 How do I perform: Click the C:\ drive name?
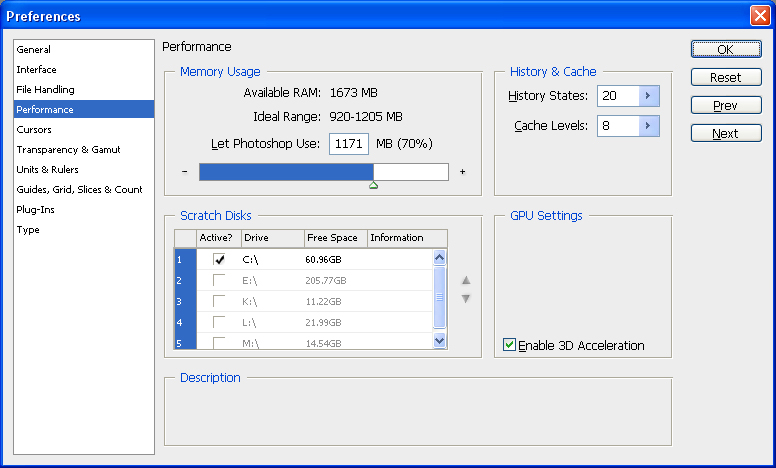click(x=250, y=260)
